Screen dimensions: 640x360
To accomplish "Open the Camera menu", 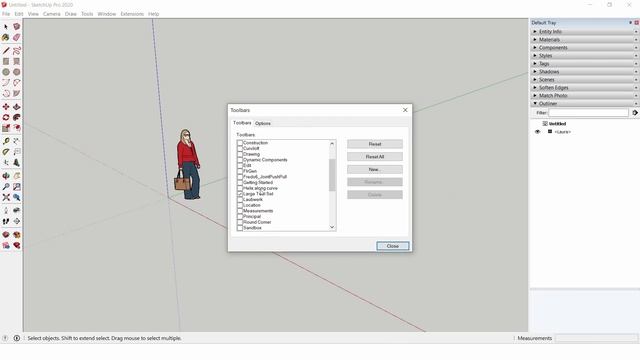I will (52, 14).
